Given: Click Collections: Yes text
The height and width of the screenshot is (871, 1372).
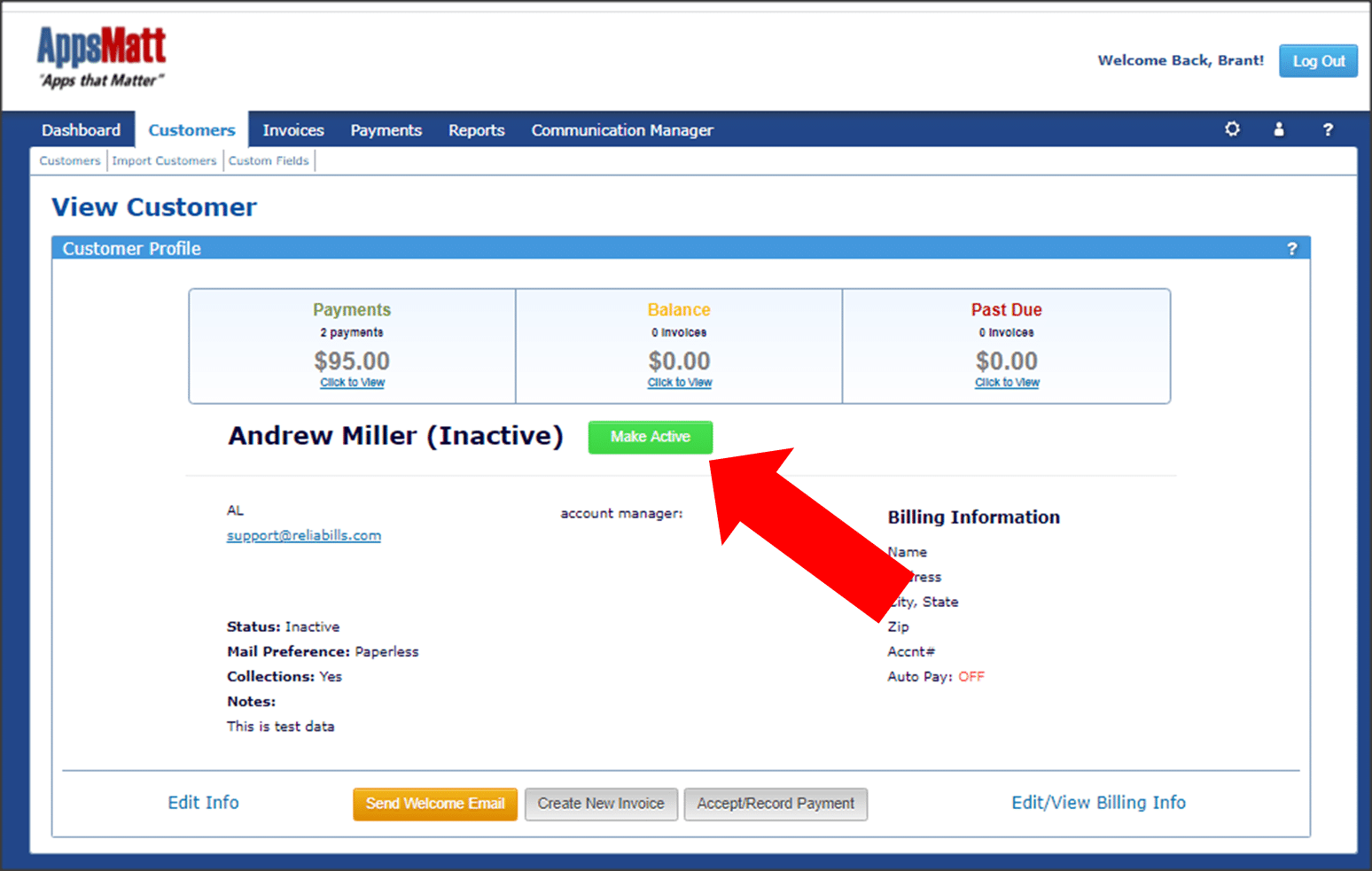Looking at the screenshot, I should pos(285,676).
